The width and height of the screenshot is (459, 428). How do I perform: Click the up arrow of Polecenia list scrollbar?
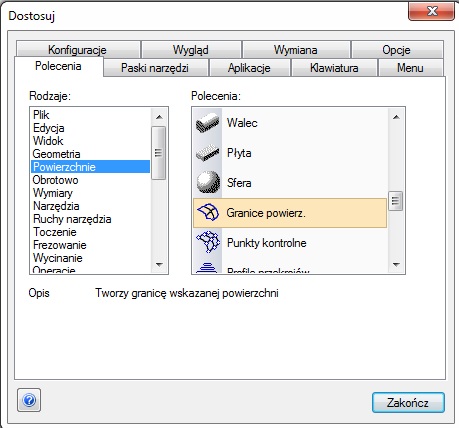click(396, 117)
